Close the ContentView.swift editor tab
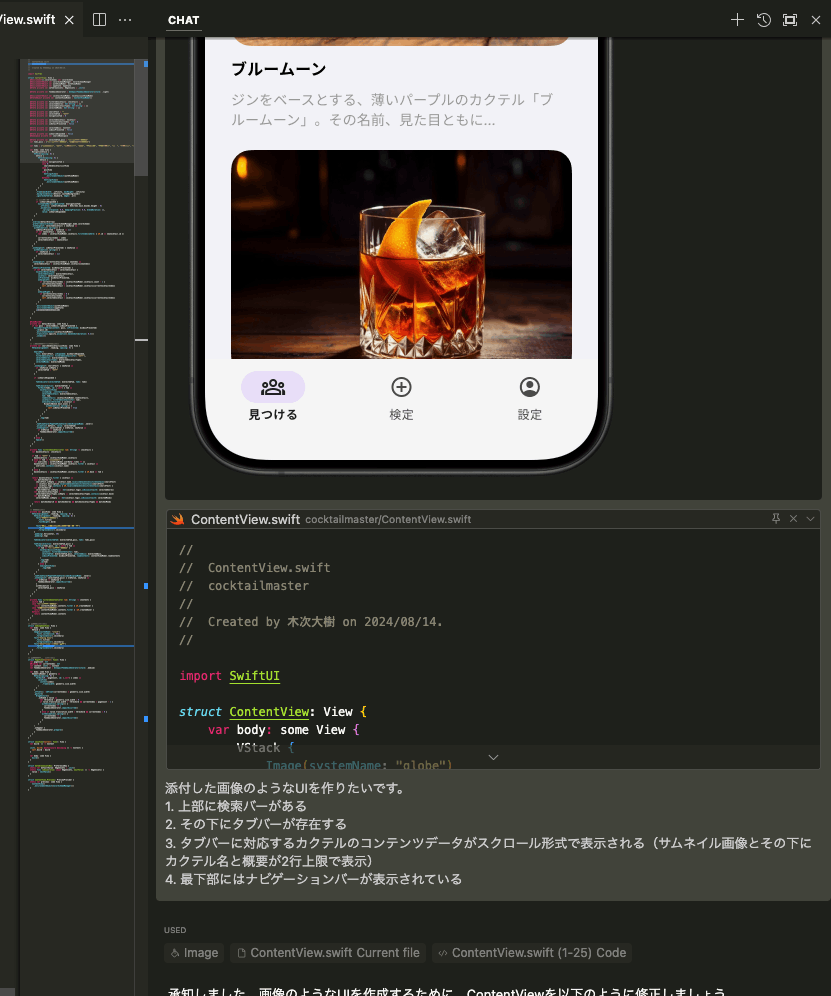Image resolution: width=831 pixels, height=996 pixels. point(69,20)
